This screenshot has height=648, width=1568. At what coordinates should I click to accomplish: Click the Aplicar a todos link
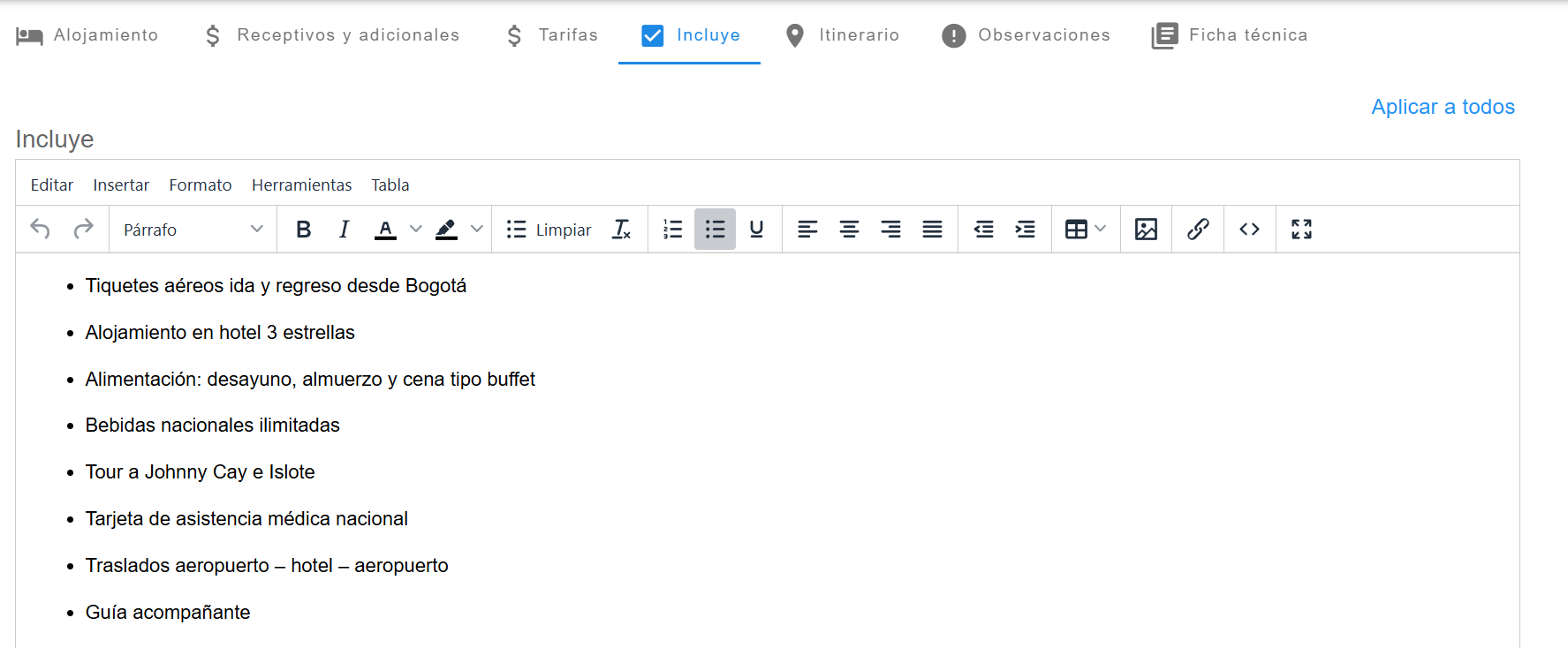(1443, 107)
